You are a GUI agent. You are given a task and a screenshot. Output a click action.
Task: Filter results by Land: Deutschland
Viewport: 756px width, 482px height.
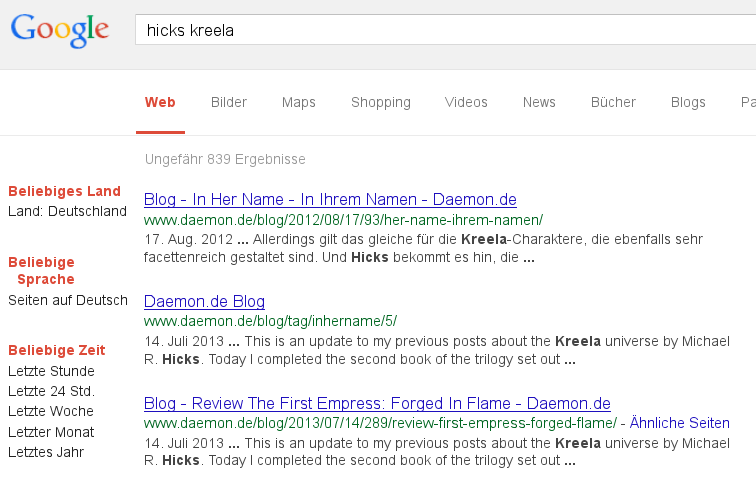67,211
